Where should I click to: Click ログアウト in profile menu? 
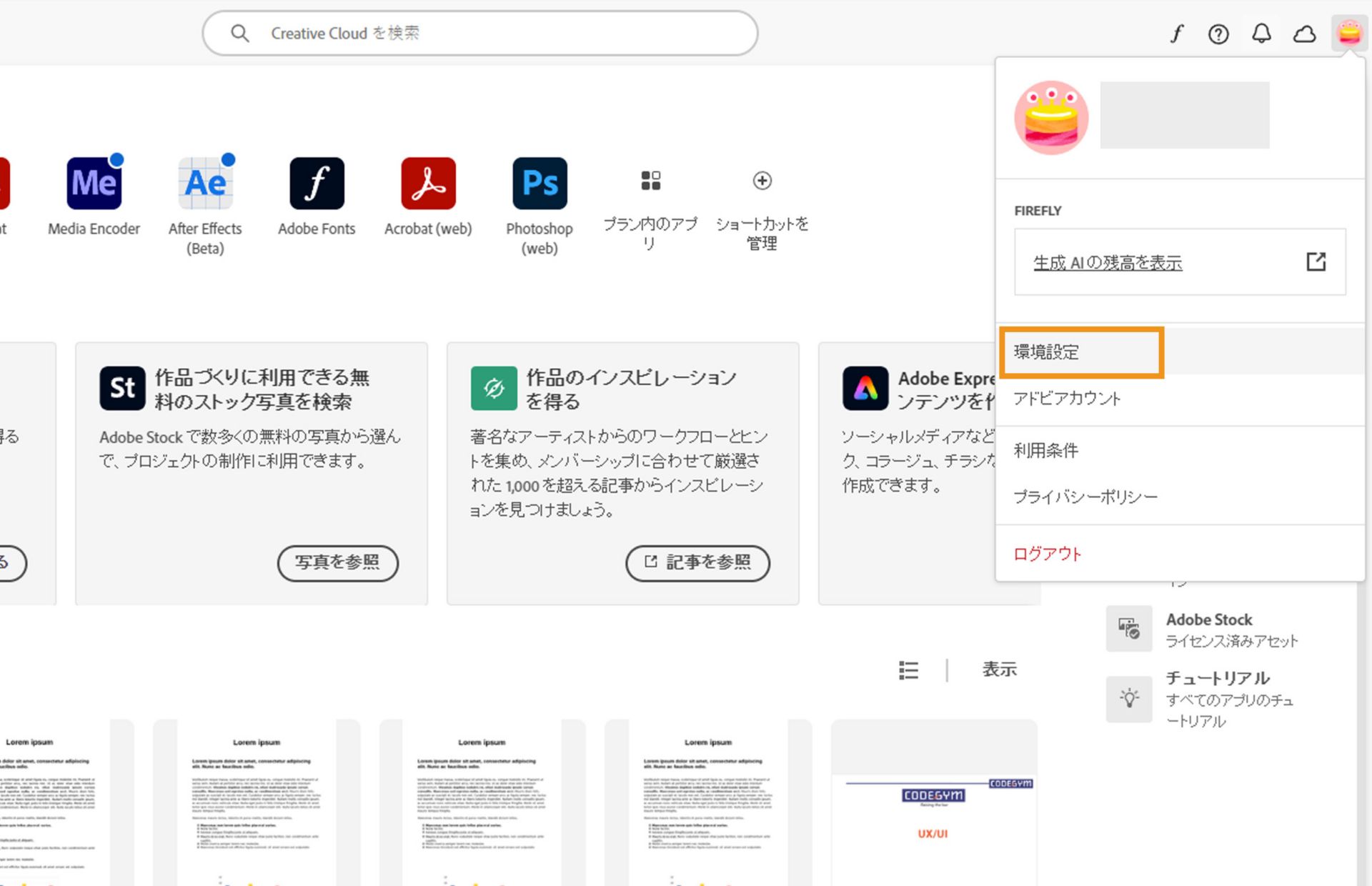(1048, 554)
